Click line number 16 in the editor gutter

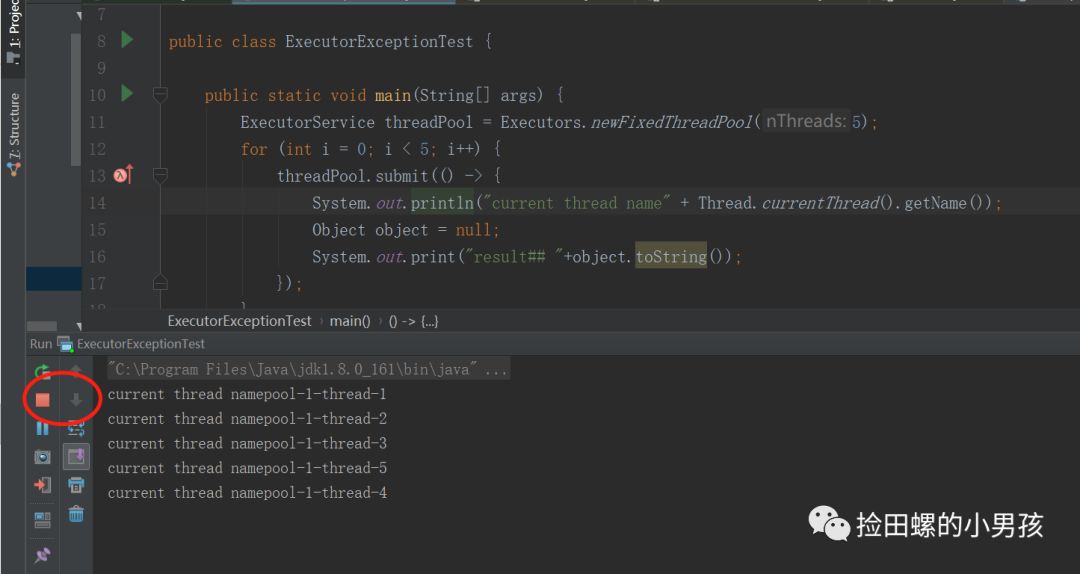tap(97, 256)
